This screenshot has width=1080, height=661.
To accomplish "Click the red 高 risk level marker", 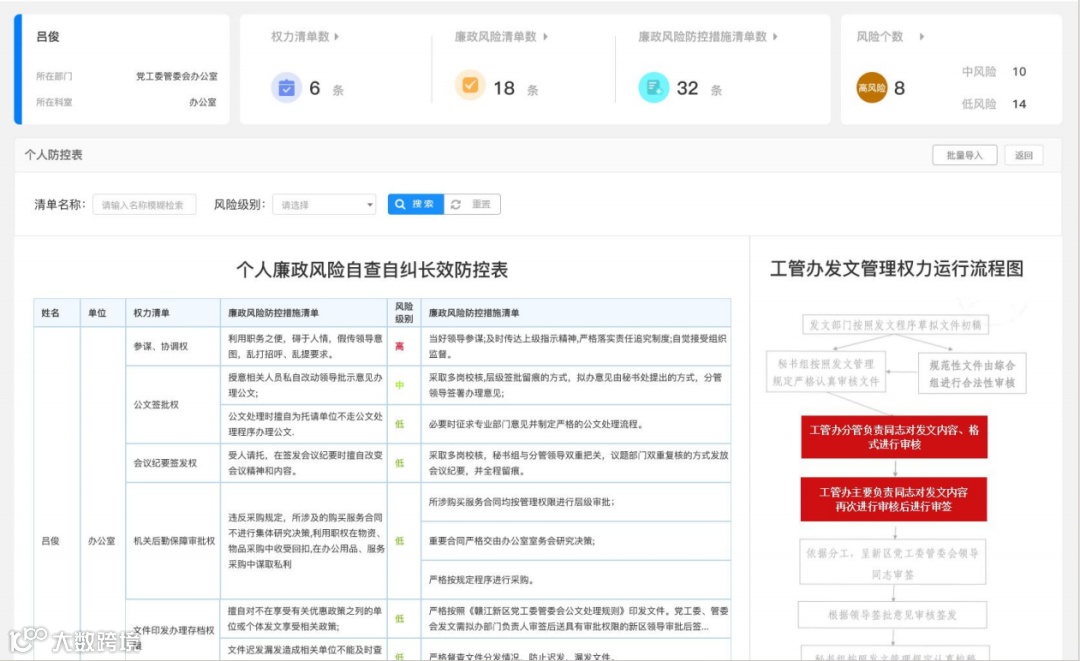I will pos(399,346).
